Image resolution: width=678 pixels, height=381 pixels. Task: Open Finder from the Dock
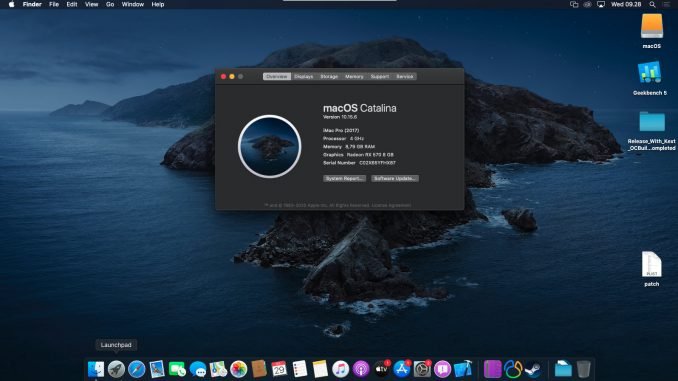(96, 369)
